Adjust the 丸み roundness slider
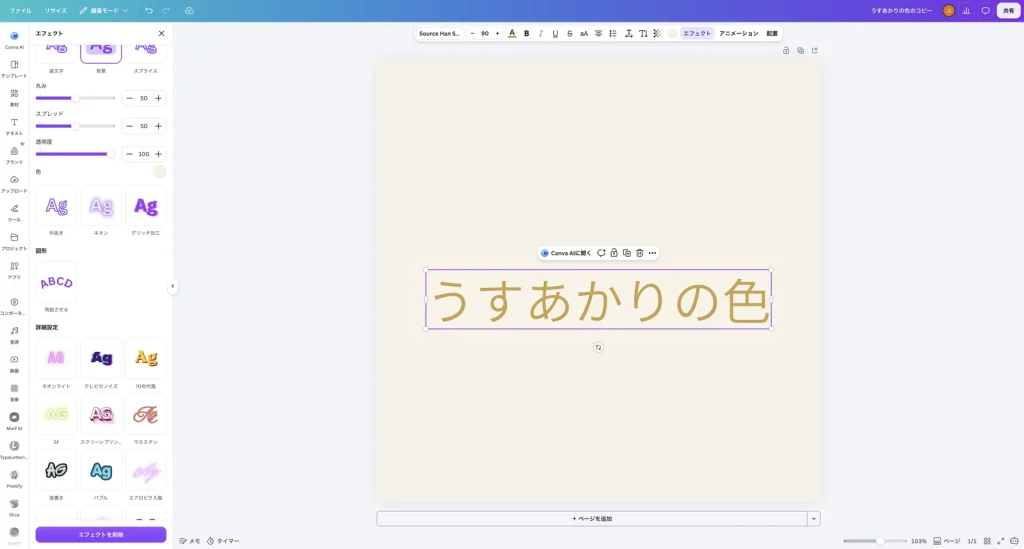The image size is (1024, 549). click(x=75, y=98)
